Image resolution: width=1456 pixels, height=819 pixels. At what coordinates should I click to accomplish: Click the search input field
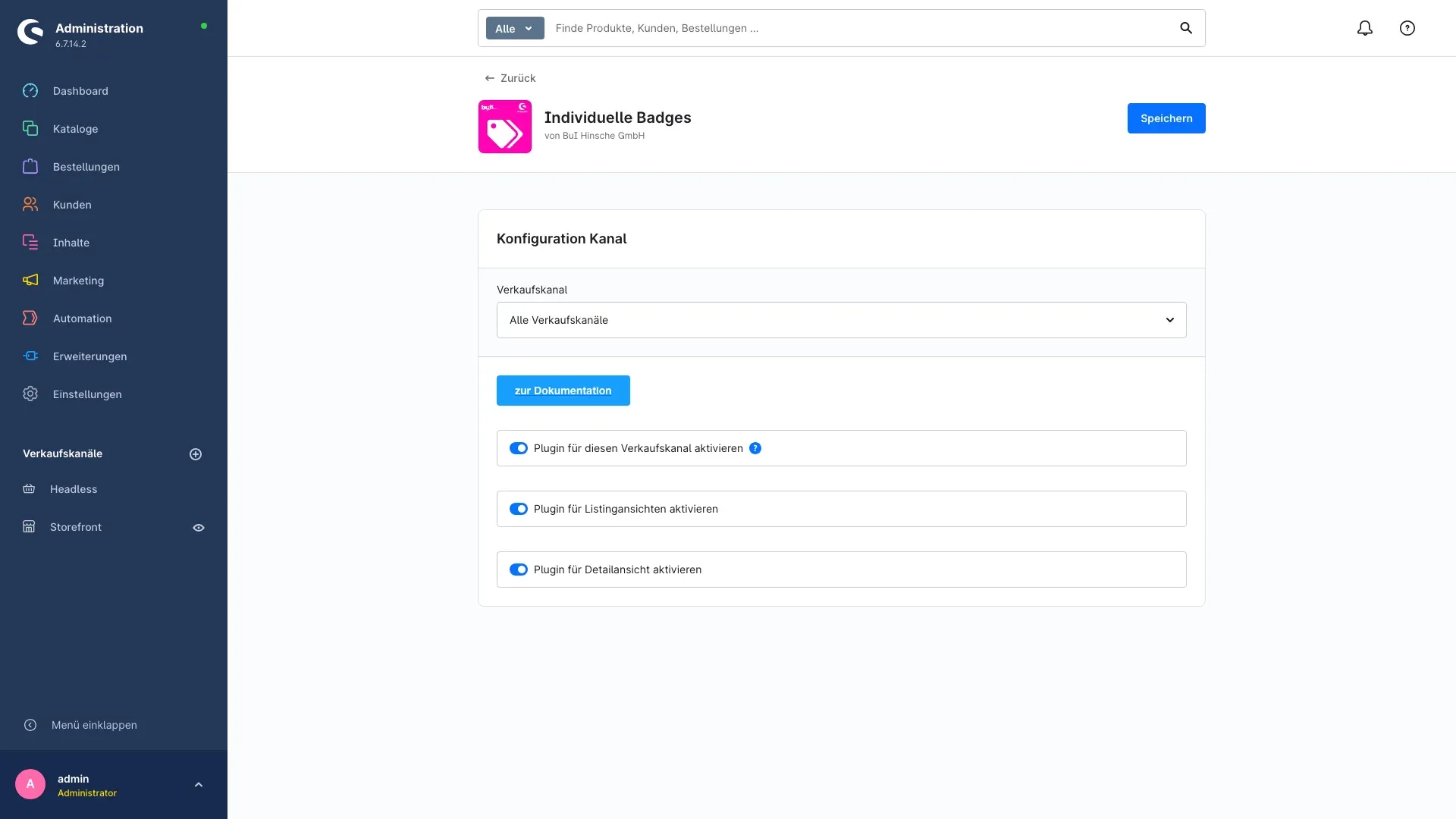[x=861, y=28]
